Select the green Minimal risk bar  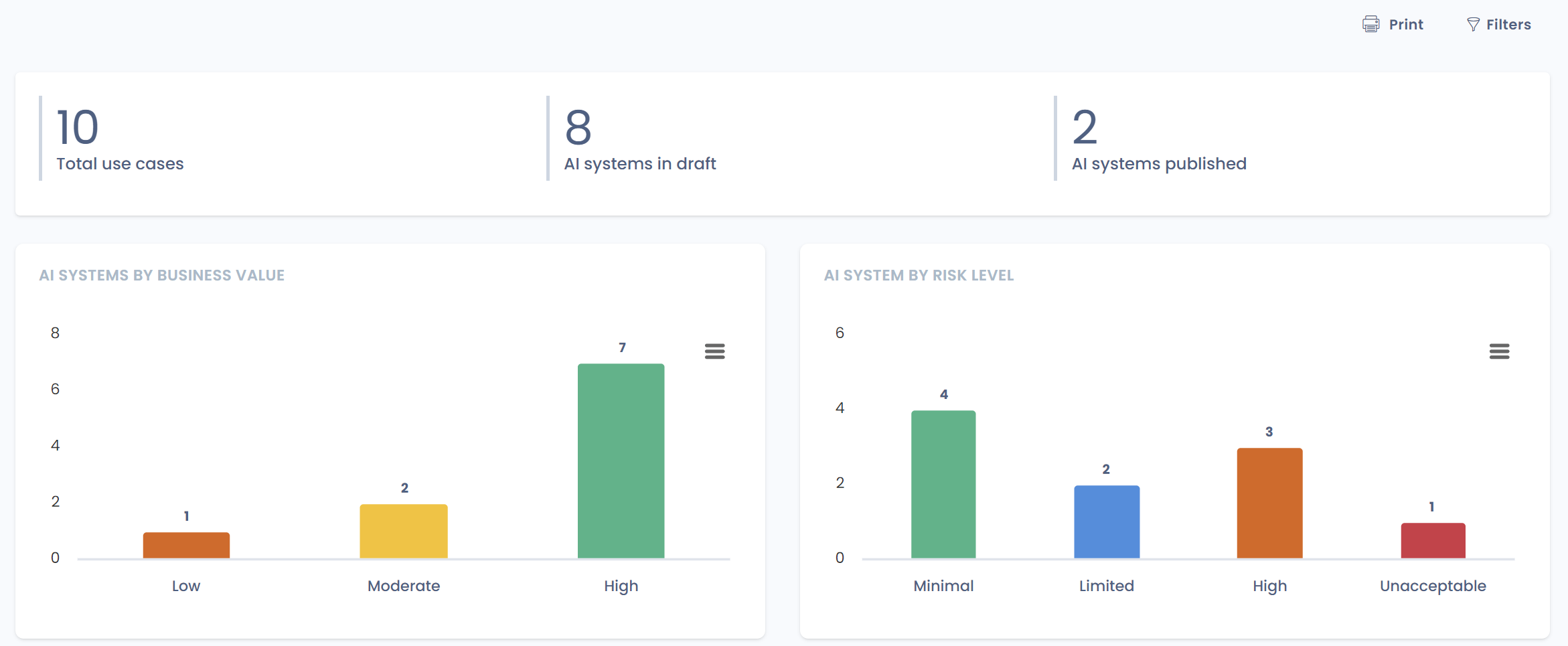coord(943,484)
